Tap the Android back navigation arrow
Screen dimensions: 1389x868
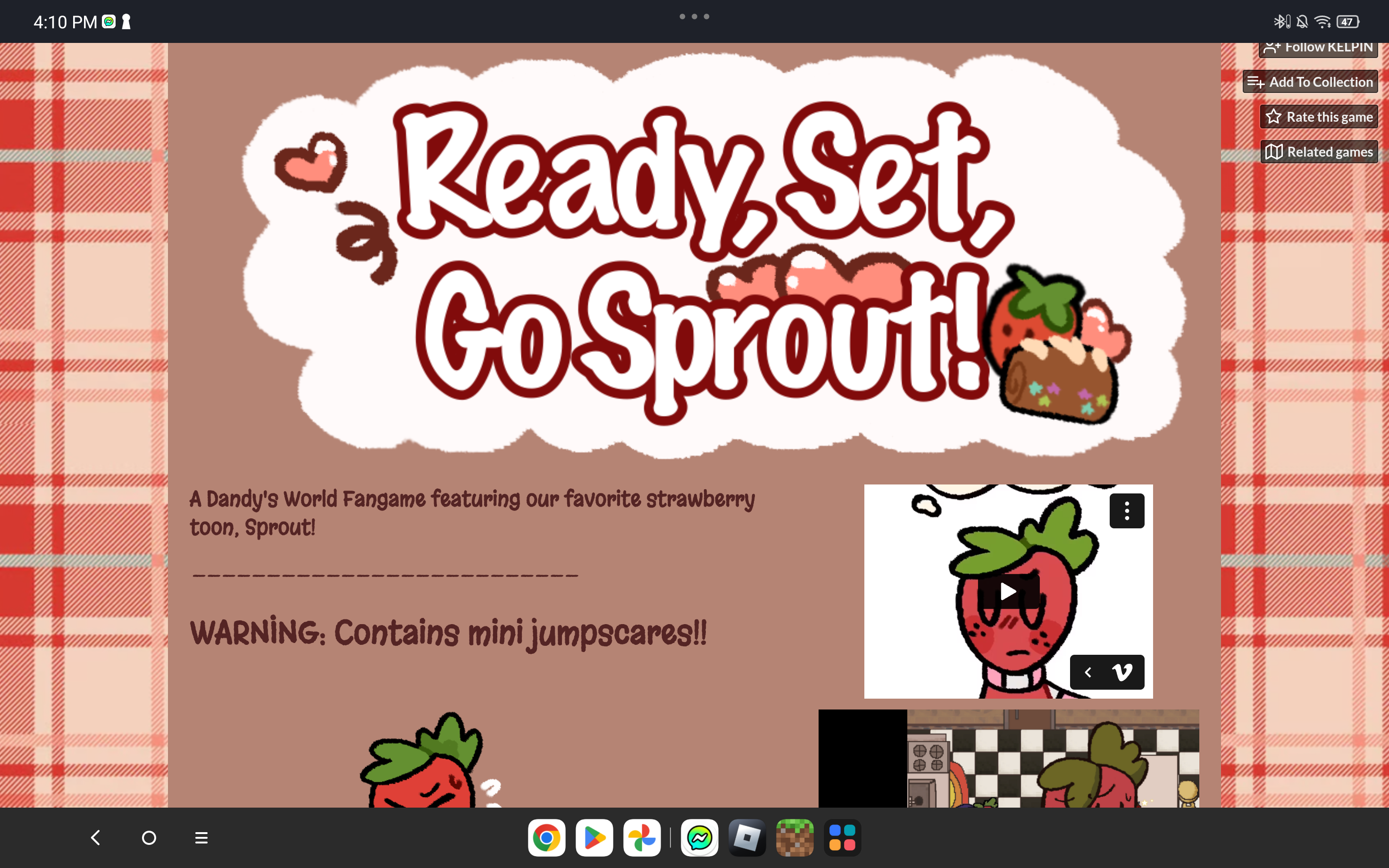pos(96,838)
